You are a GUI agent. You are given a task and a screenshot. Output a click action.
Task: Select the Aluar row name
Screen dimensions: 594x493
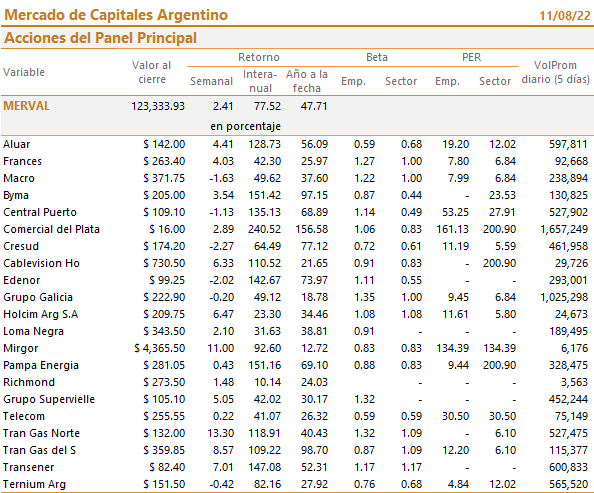point(17,144)
